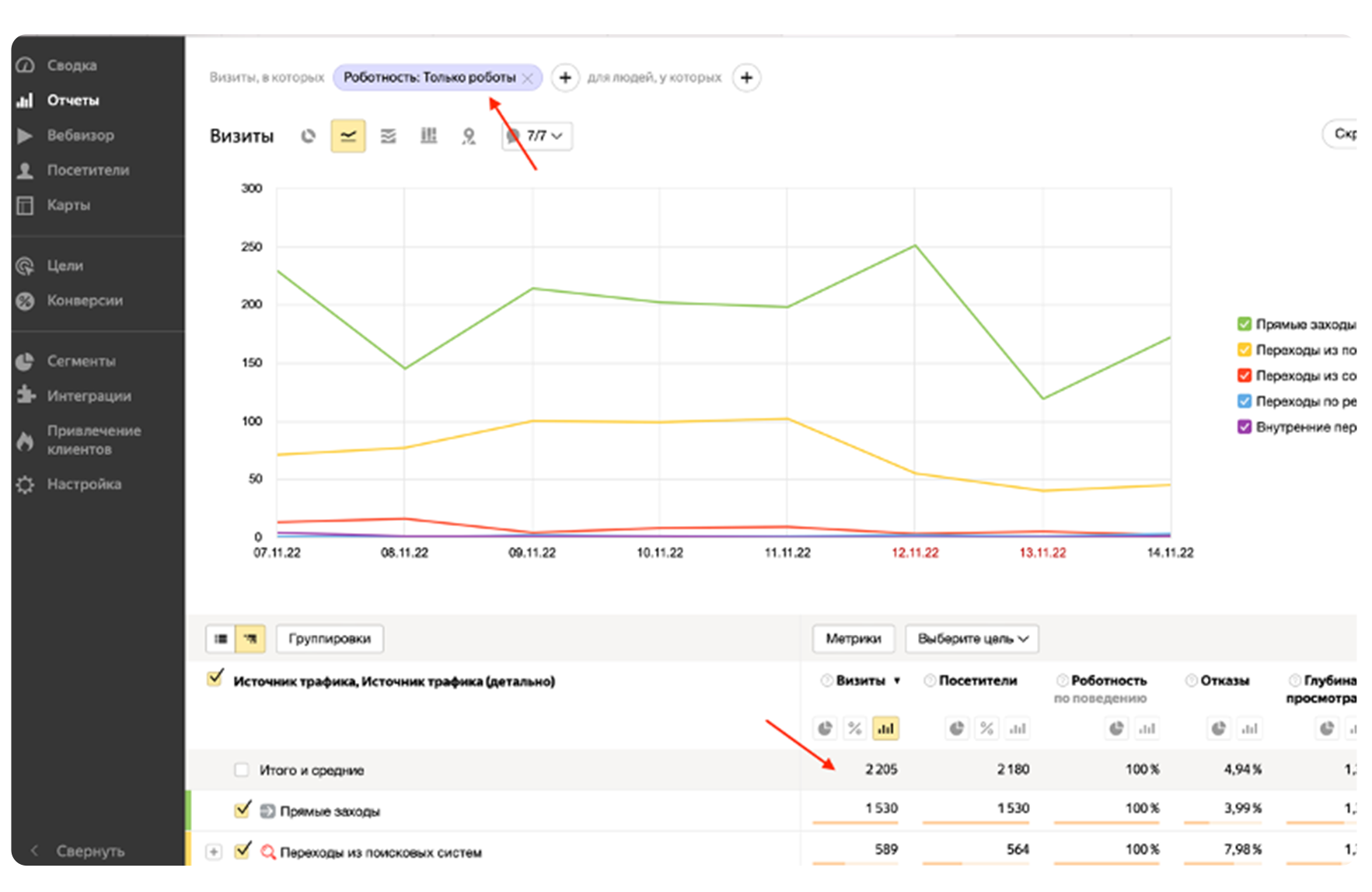Click the 13.11.22 date on chart axis

coord(1042,553)
